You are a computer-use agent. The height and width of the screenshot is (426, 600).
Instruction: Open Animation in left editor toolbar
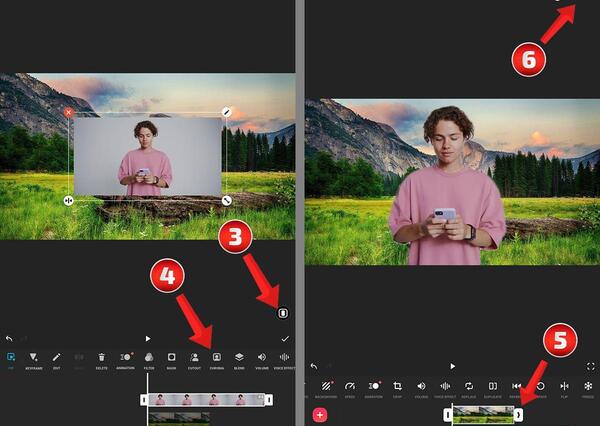point(125,360)
